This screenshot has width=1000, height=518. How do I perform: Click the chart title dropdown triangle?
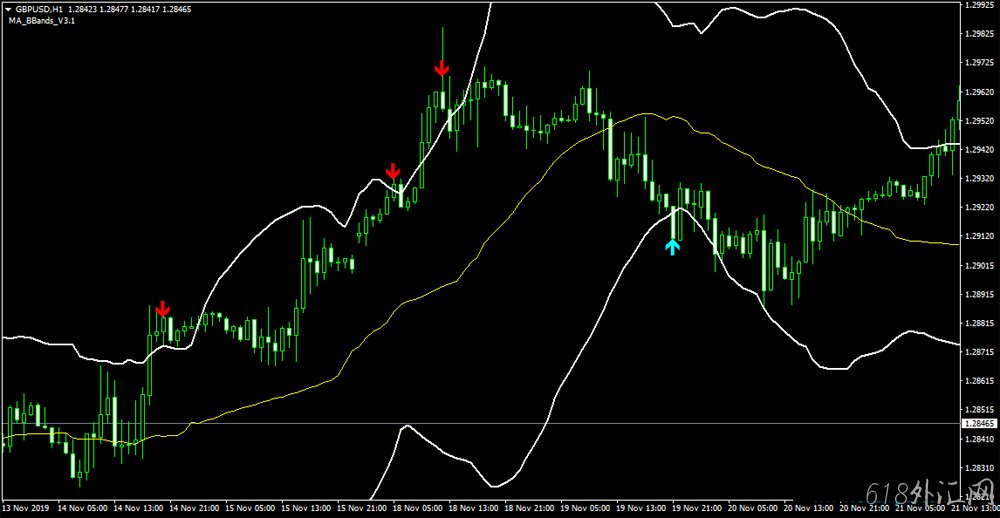7,8
